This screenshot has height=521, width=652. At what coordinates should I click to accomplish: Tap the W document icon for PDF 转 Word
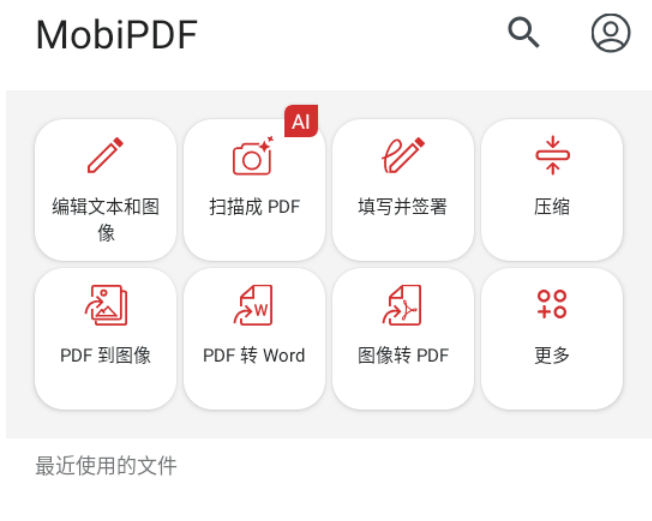click(253, 305)
